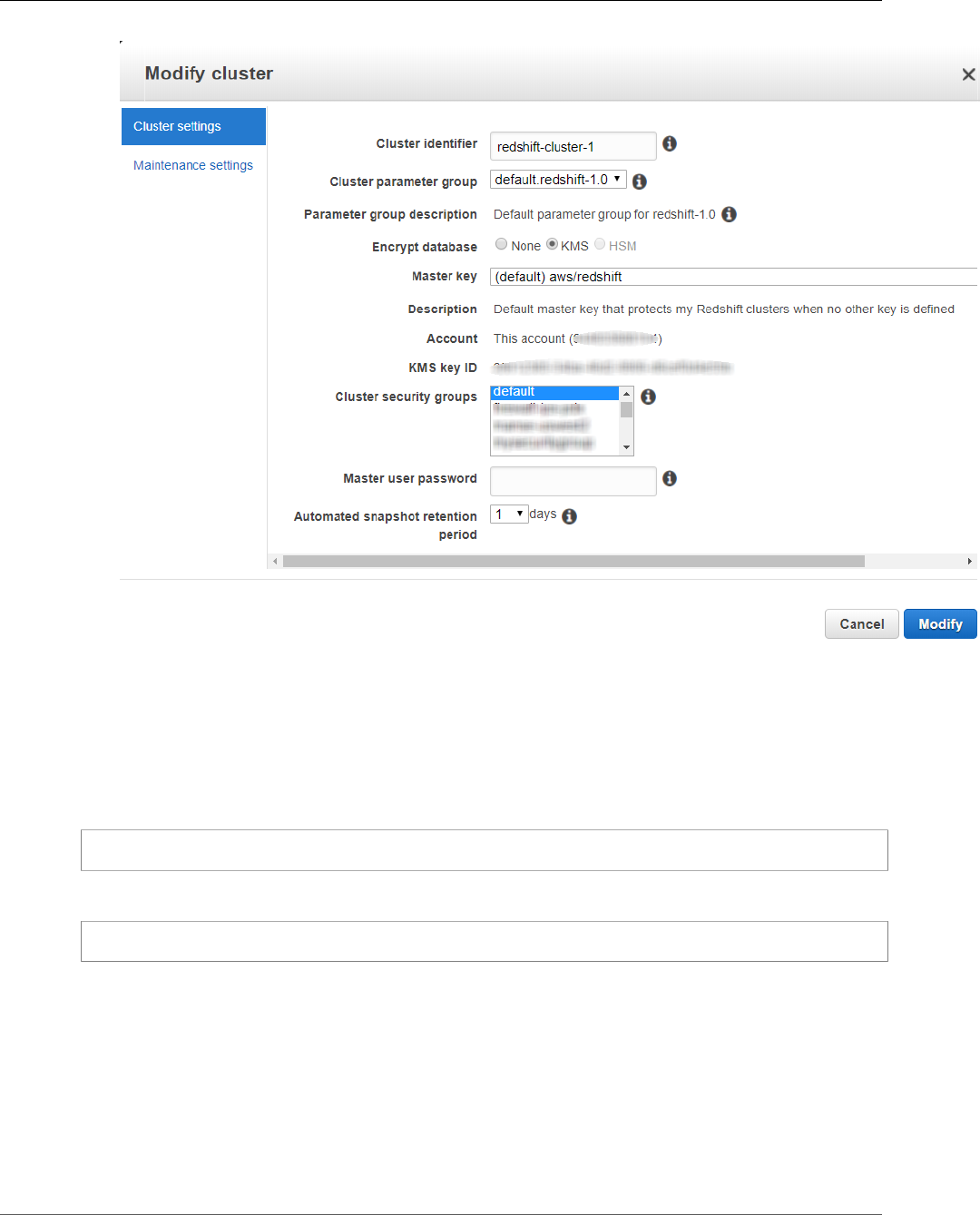
Task: Click the info icon beside Master user password
Action: click(670, 478)
